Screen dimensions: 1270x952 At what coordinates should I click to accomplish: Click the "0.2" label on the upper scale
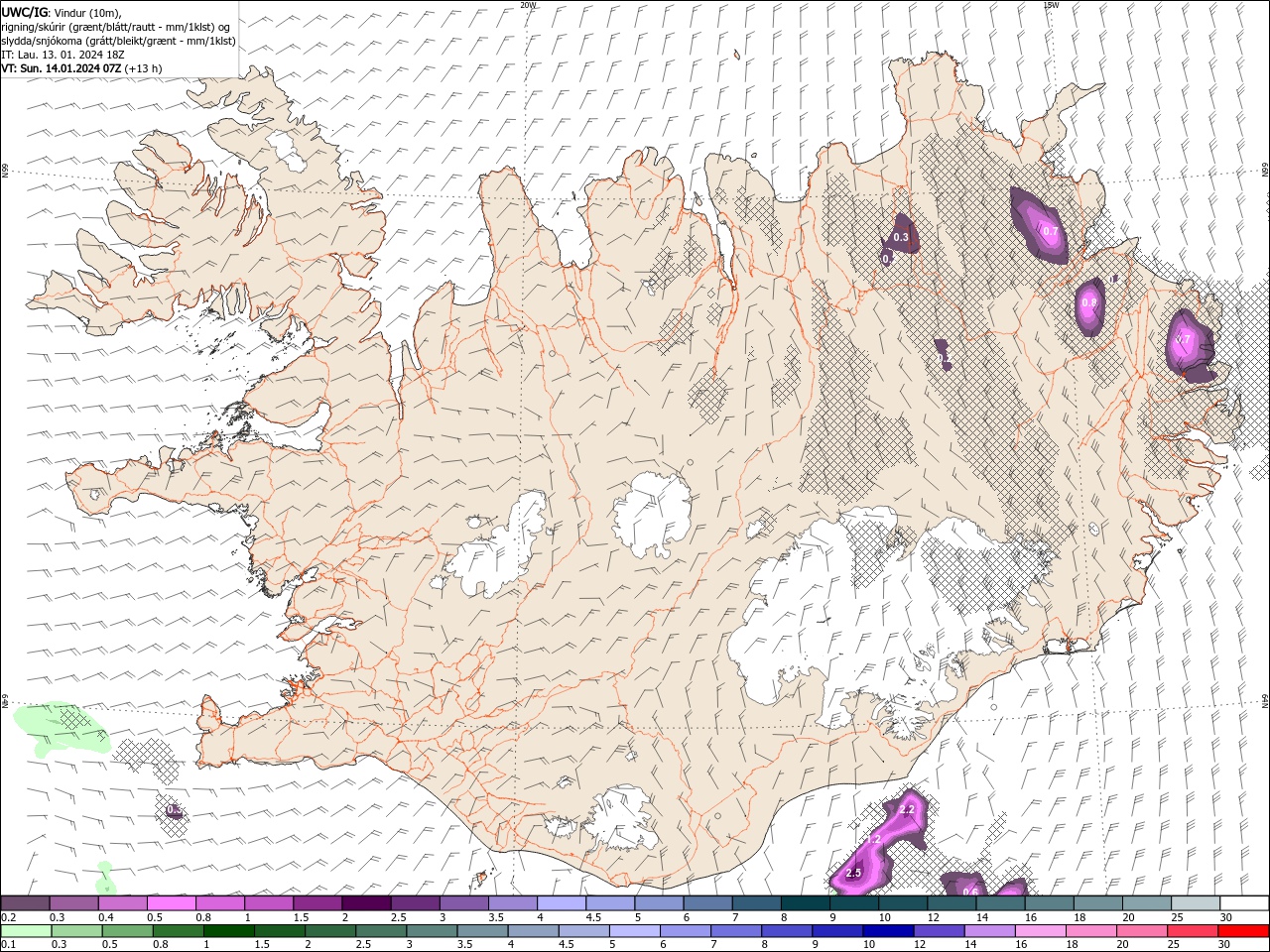coord(8,917)
